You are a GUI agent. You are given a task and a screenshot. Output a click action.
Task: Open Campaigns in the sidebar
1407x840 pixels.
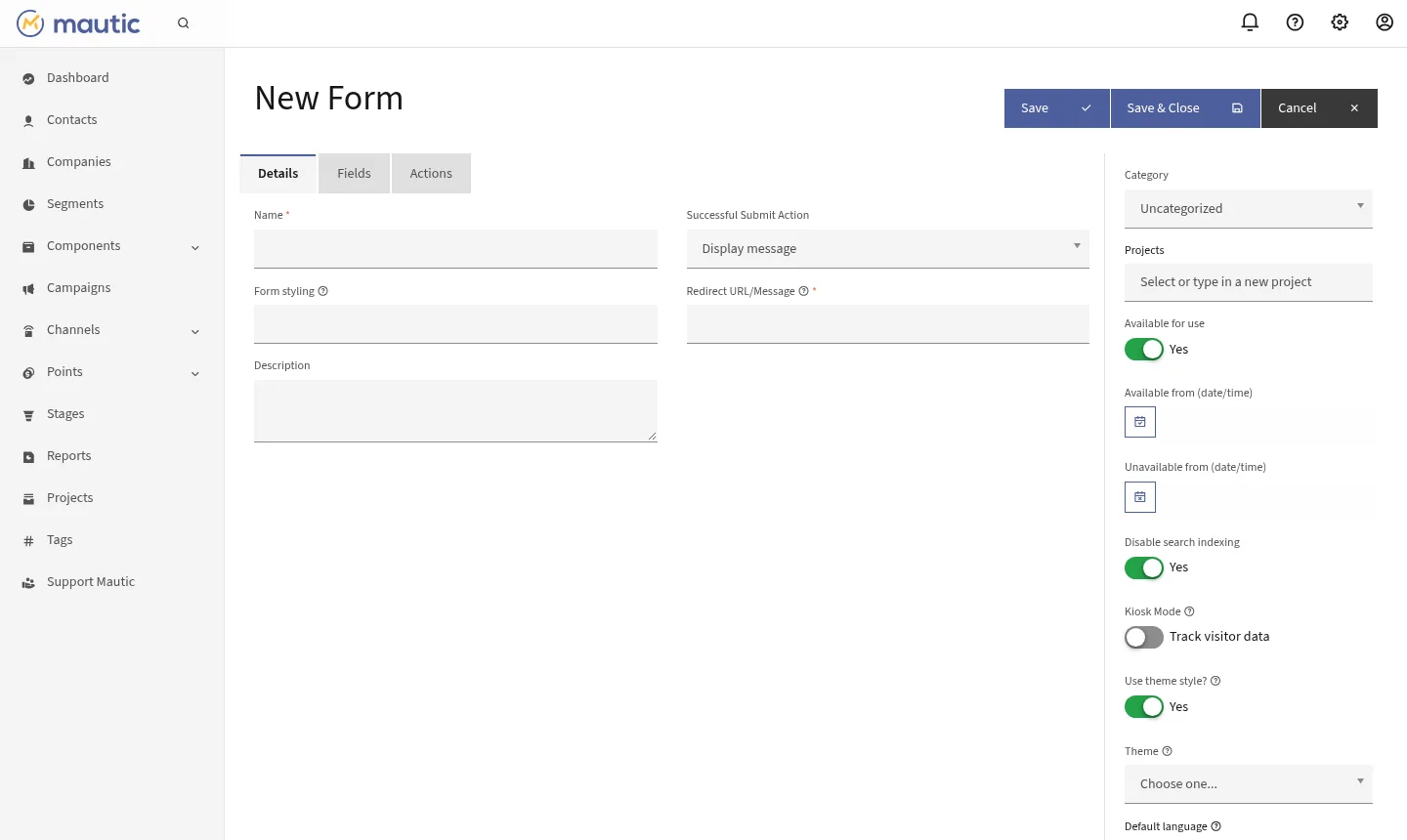click(78, 288)
